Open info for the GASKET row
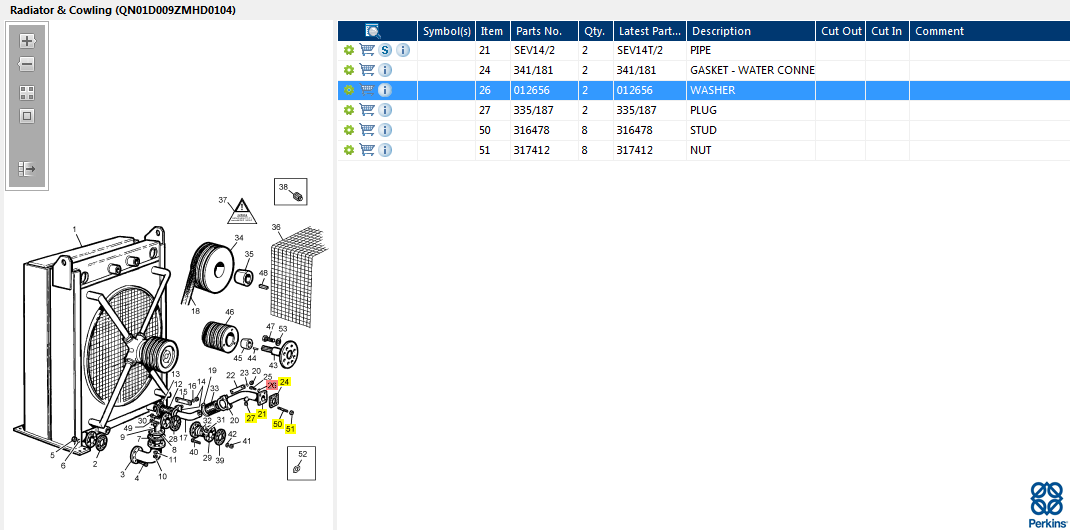Image resolution: width=1070 pixels, height=530 pixels. coord(385,70)
